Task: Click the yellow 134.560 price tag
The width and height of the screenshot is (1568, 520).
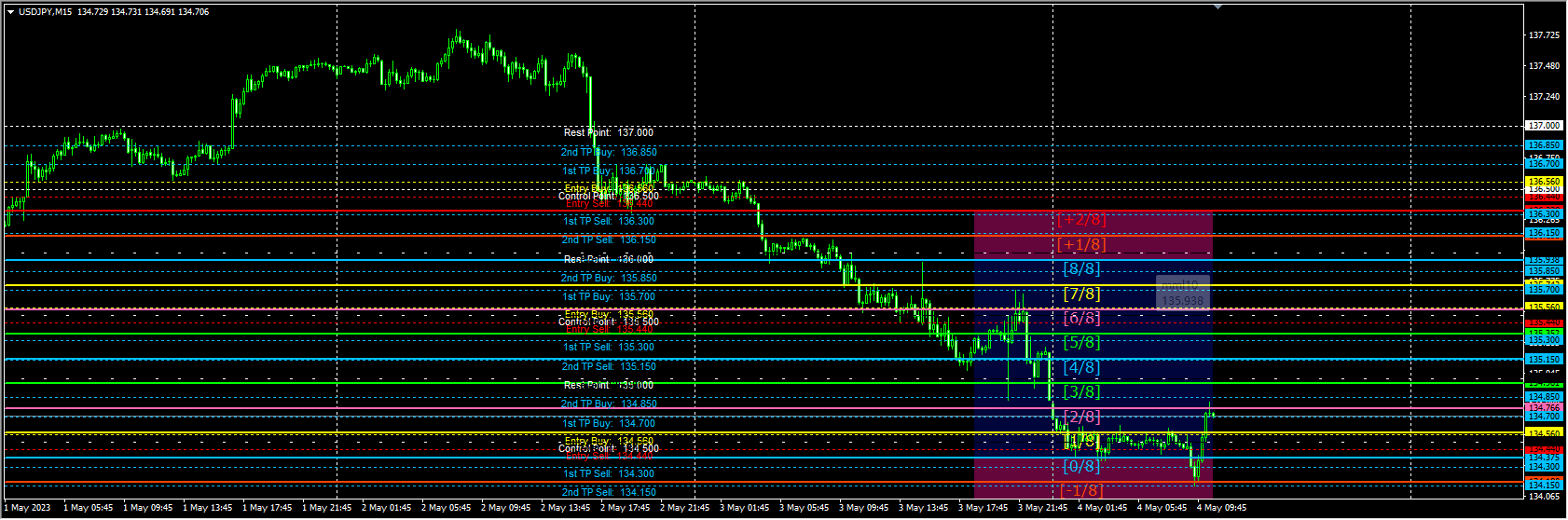Action: pos(1544,434)
